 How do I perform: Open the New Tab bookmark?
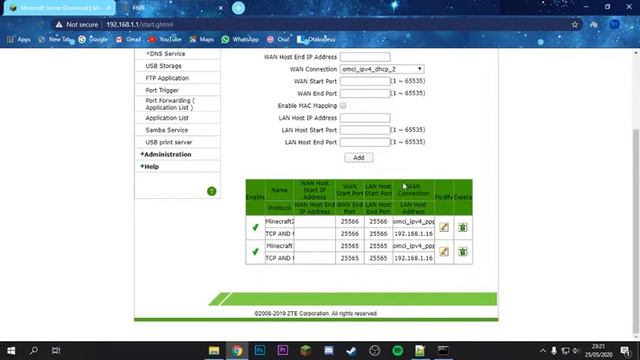(55, 39)
